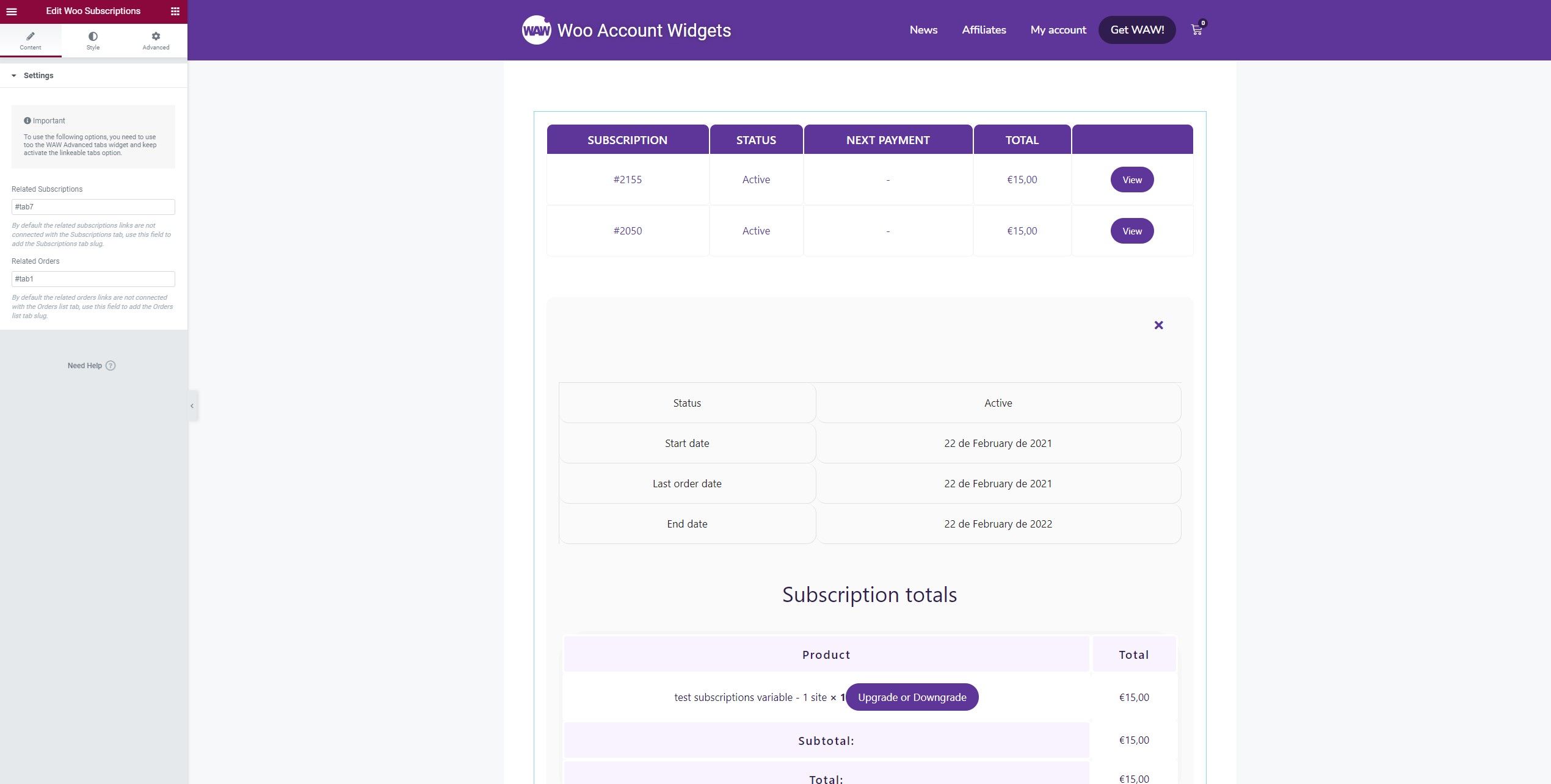Switch to the Style tab
The height and width of the screenshot is (784, 1551).
pyautogui.click(x=93, y=41)
